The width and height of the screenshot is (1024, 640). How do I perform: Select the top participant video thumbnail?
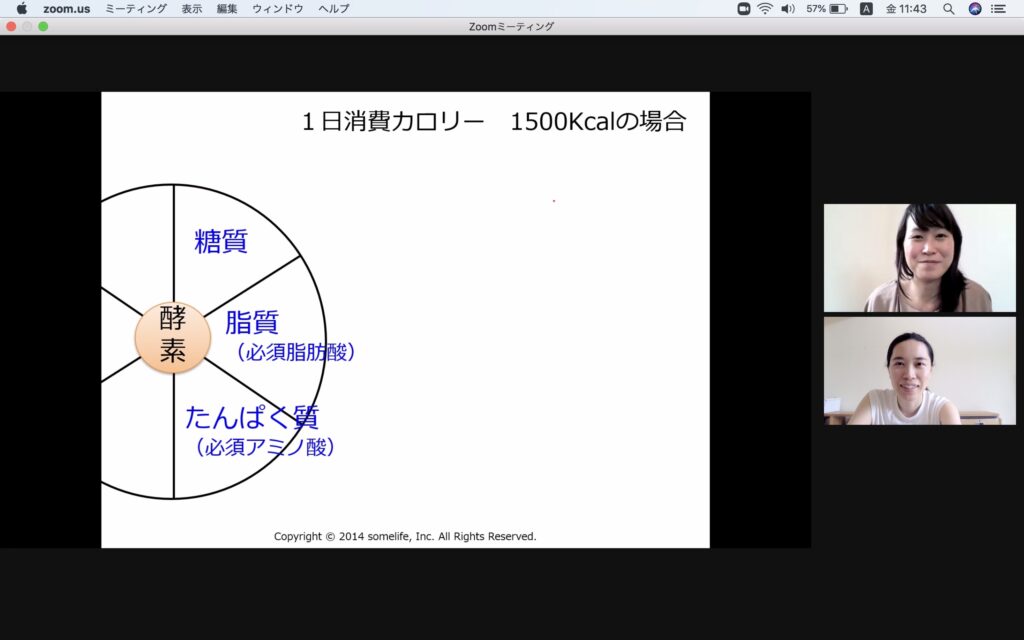click(919, 258)
